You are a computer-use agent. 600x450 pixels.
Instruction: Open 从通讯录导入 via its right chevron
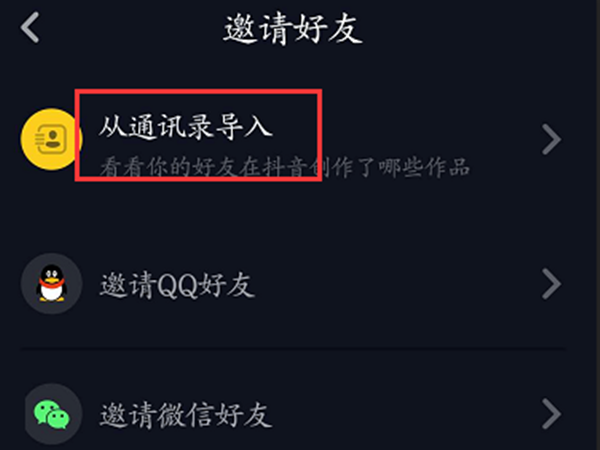click(551, 139)
